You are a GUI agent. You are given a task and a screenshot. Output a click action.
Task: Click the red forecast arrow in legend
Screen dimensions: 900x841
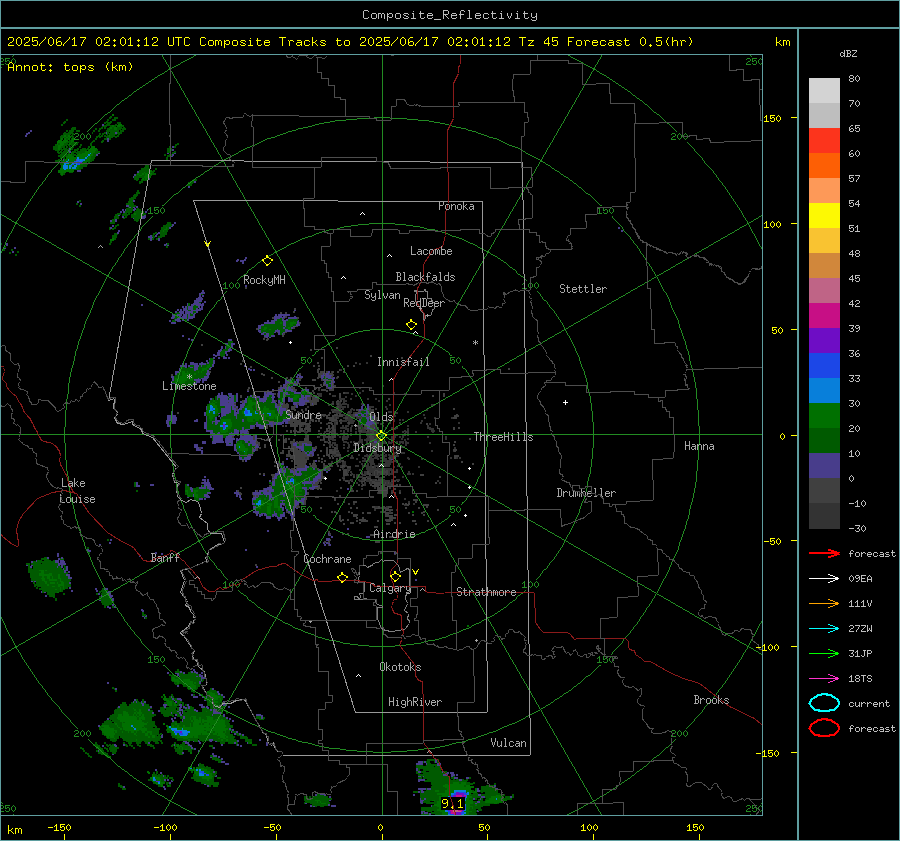coord(824,553)
